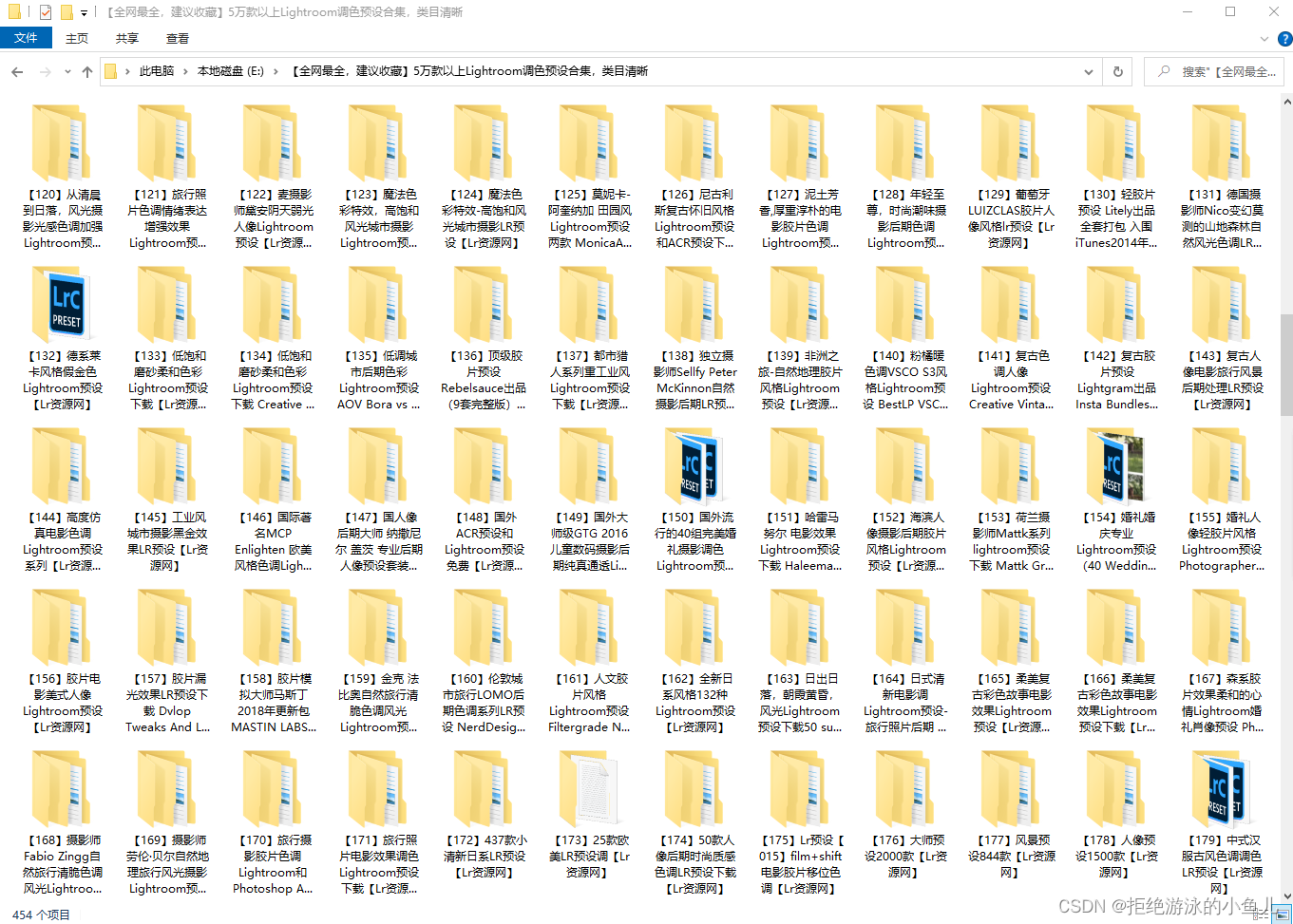Select the [125] 莫妮卡-阿奎纳加 folder icon
Image resolution: width=1293 pixels, height=924 pixels.
coord(590,143)
